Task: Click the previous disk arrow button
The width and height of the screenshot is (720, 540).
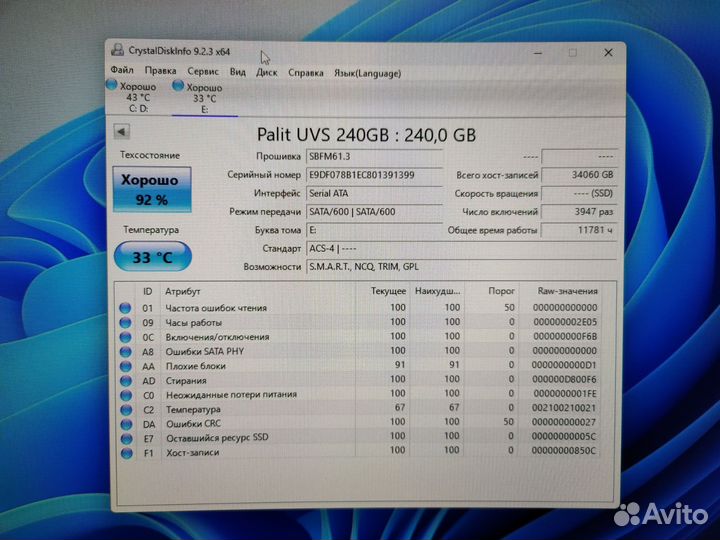Action: pyautogui.click(x=122, y=132)
